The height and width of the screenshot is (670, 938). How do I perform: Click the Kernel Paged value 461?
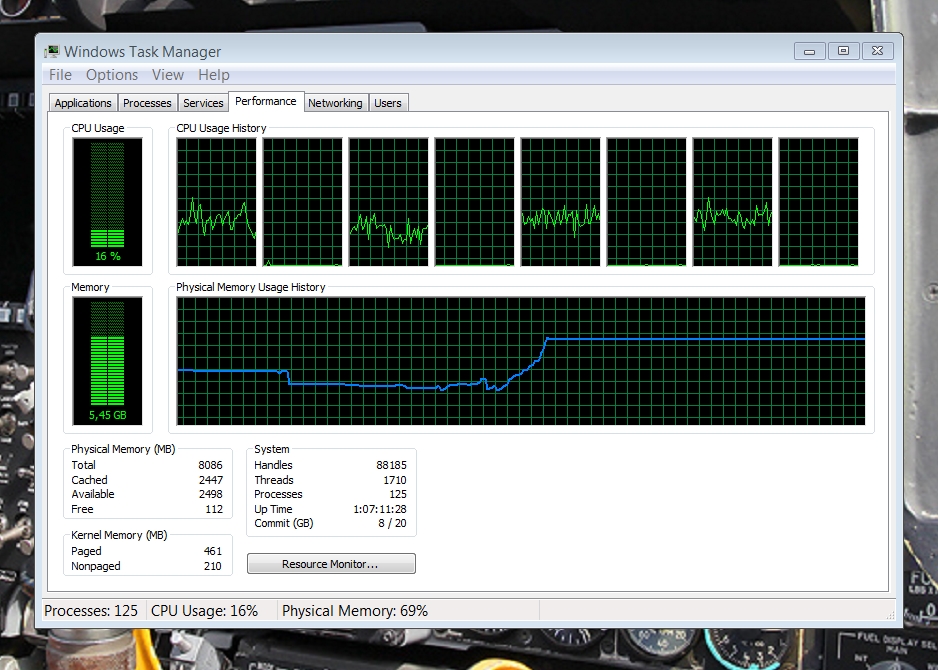pos(213,551)
